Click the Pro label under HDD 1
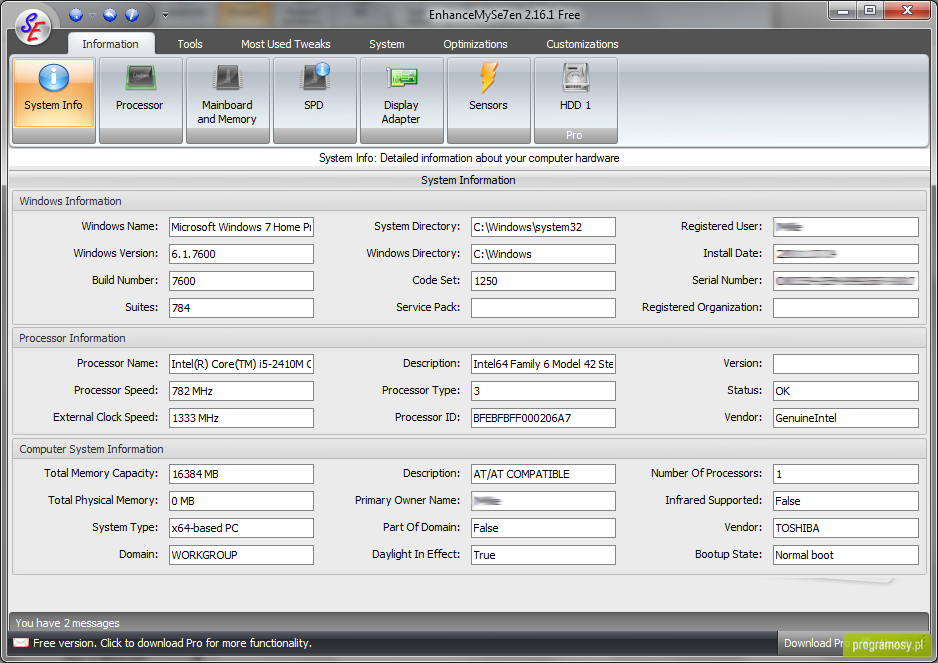The height and width of the screenshot is (663, 938). 574,135
